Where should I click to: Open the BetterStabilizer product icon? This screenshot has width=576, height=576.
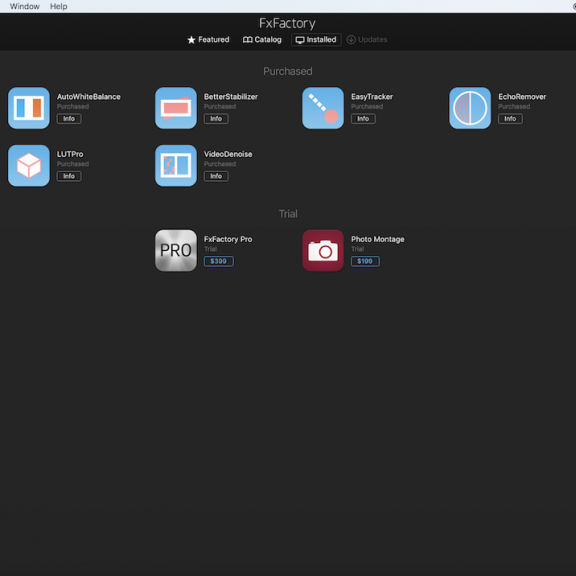[176, 108]
